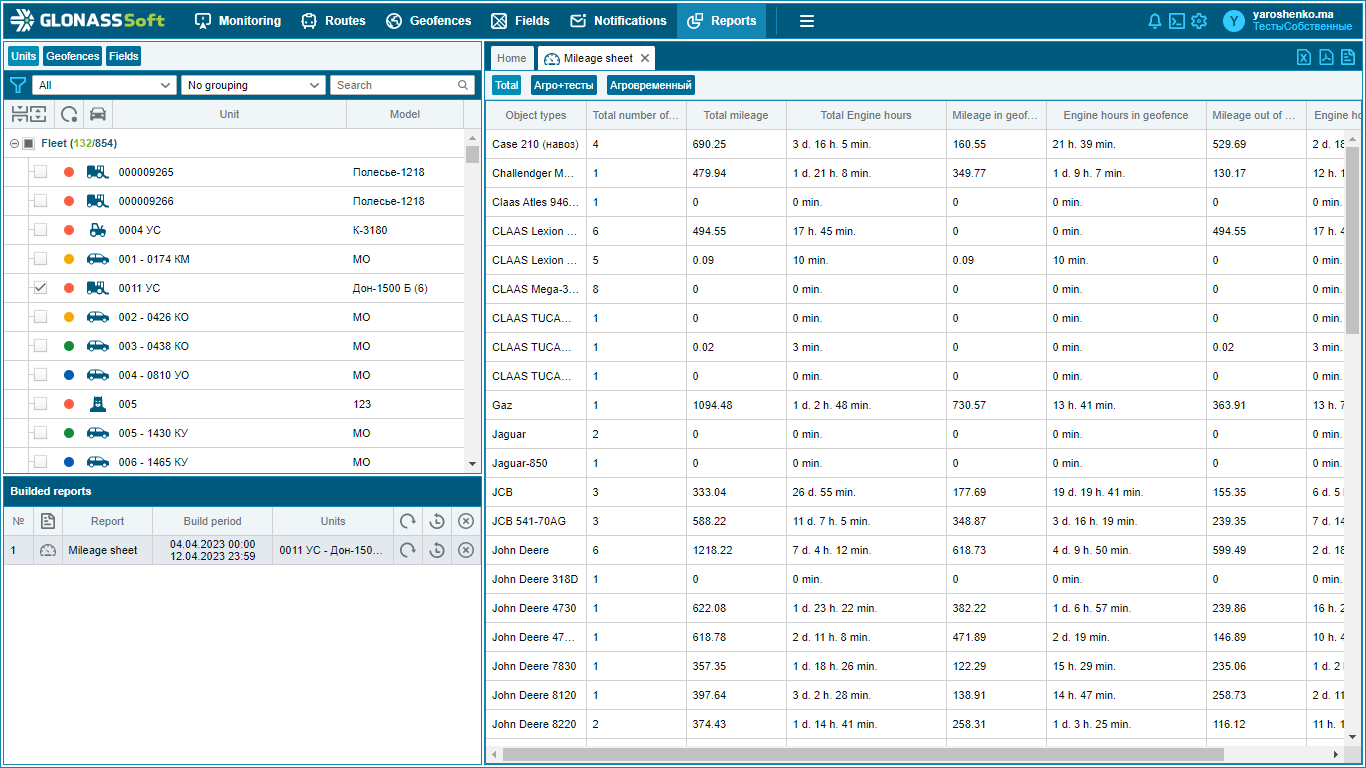The width and height of the screenshot is (1366, 768).
Task: Click the expand/collapse rows header icon
Action: click(x=28, y=114)
